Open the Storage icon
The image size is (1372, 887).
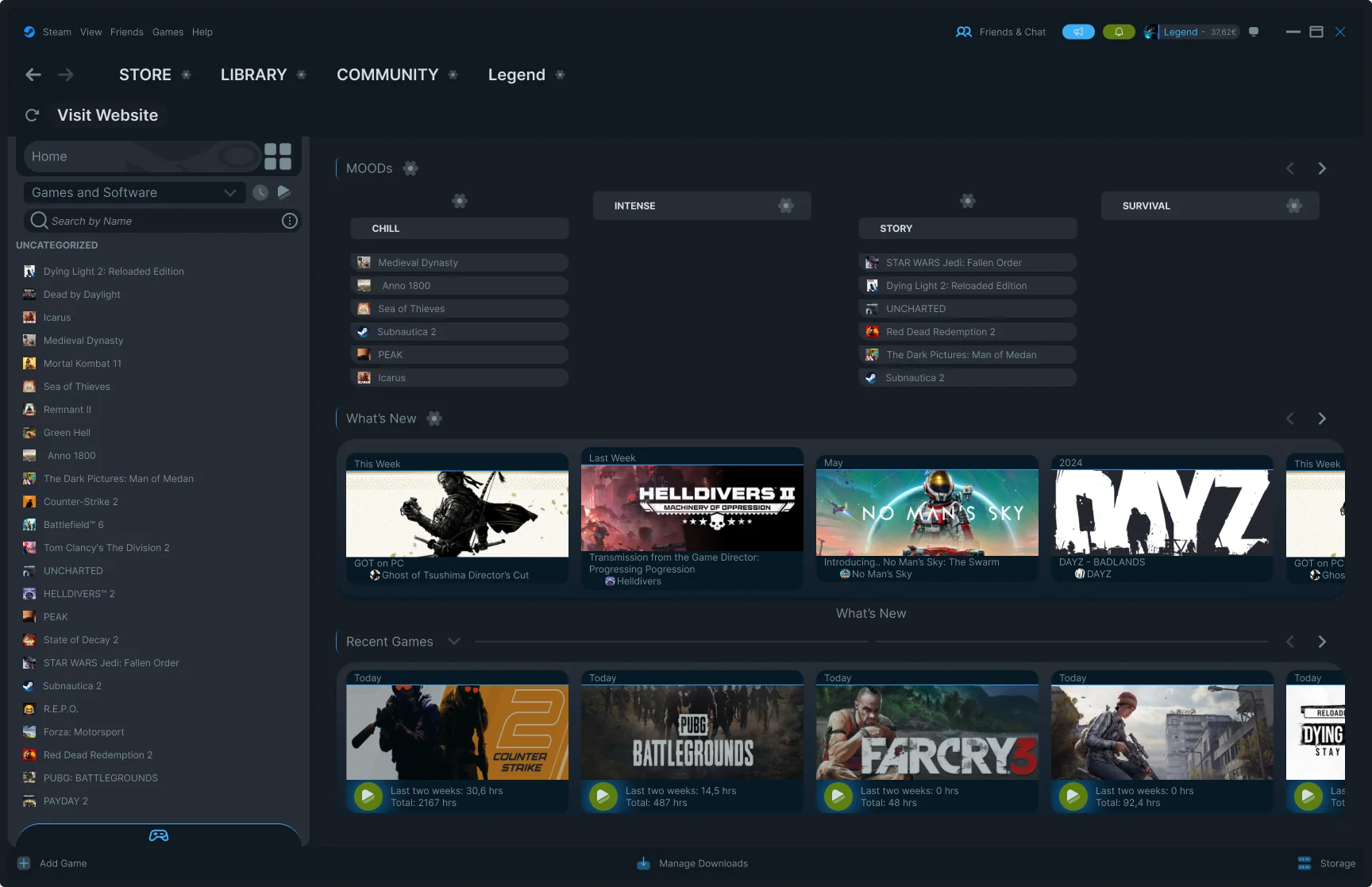(x=1305, y=863)
